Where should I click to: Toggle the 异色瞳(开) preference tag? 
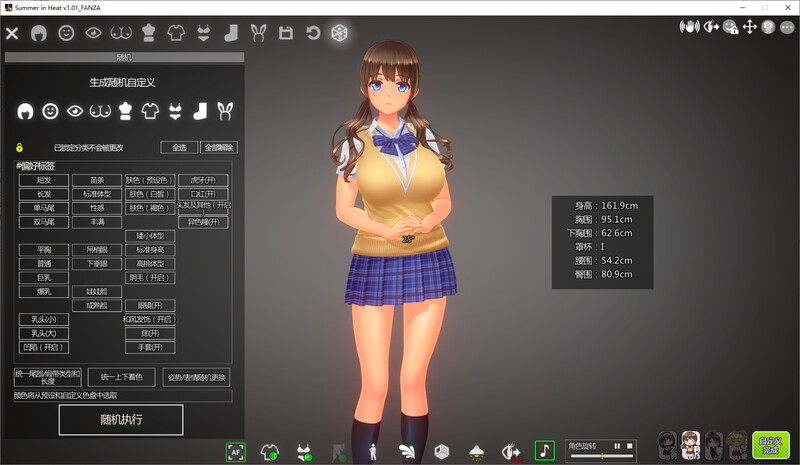point(203,222)
